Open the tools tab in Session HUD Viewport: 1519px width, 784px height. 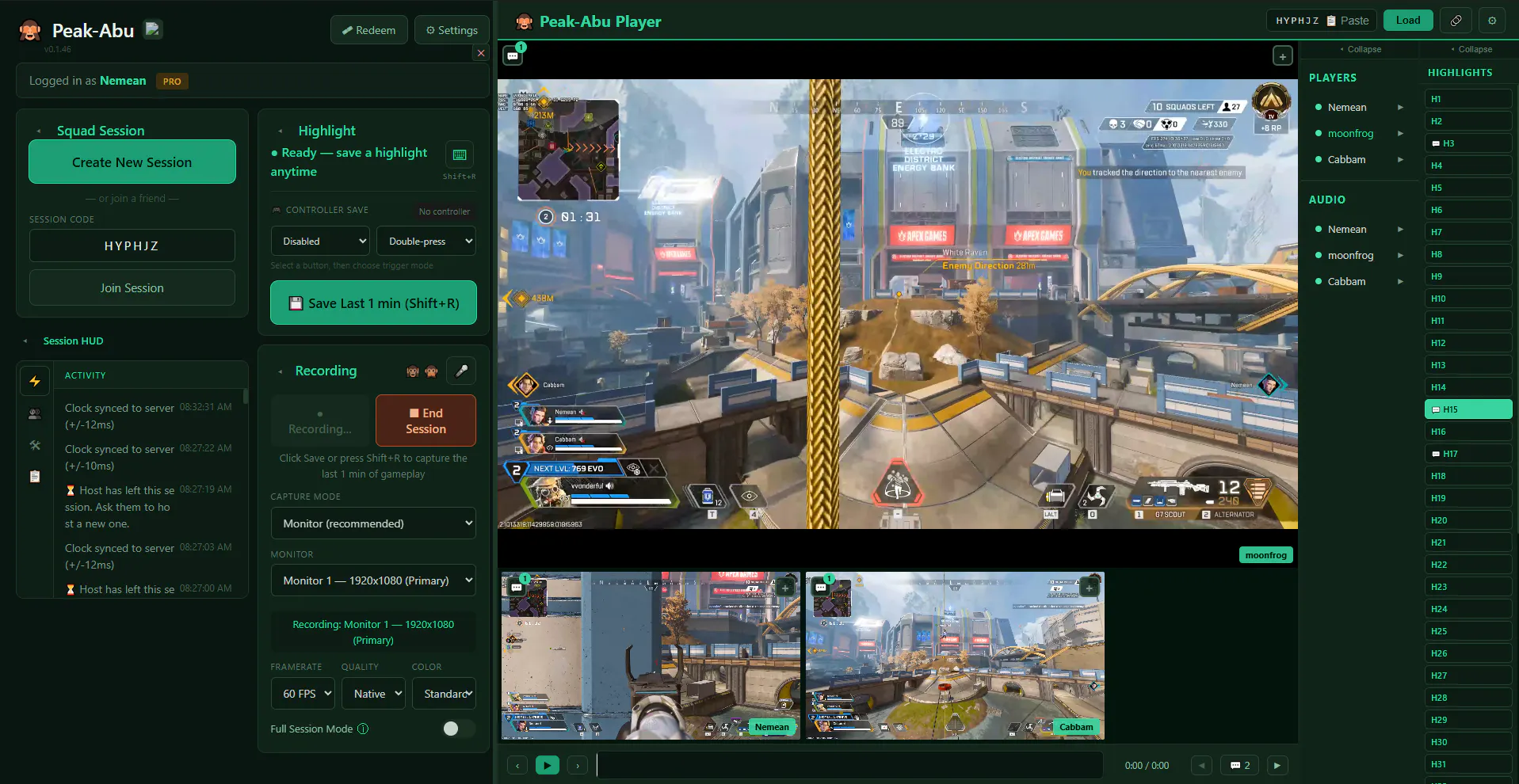(x=35, y=445)
